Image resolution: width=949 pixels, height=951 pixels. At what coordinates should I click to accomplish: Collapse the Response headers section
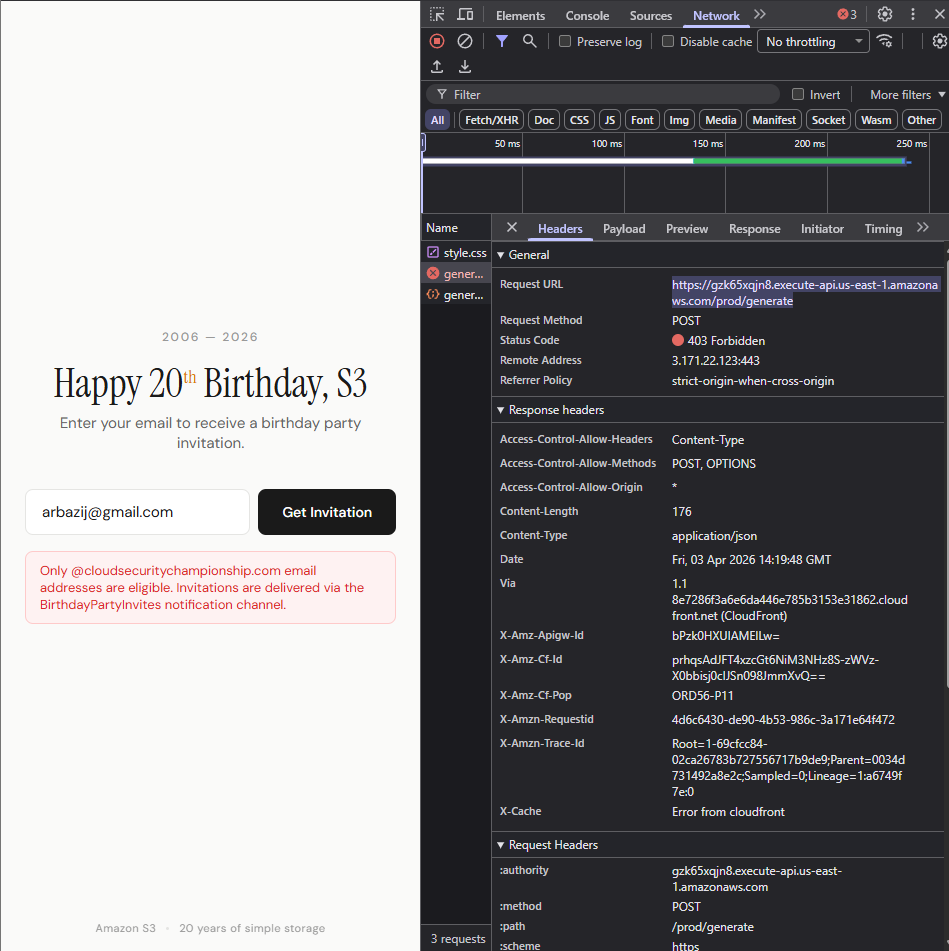click(501, 410)
